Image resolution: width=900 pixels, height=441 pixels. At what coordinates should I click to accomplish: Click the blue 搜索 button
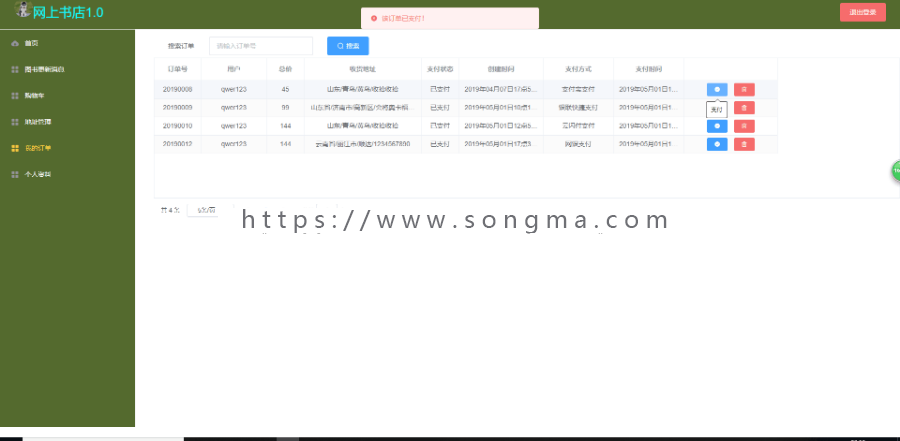(x=348, y=46)
